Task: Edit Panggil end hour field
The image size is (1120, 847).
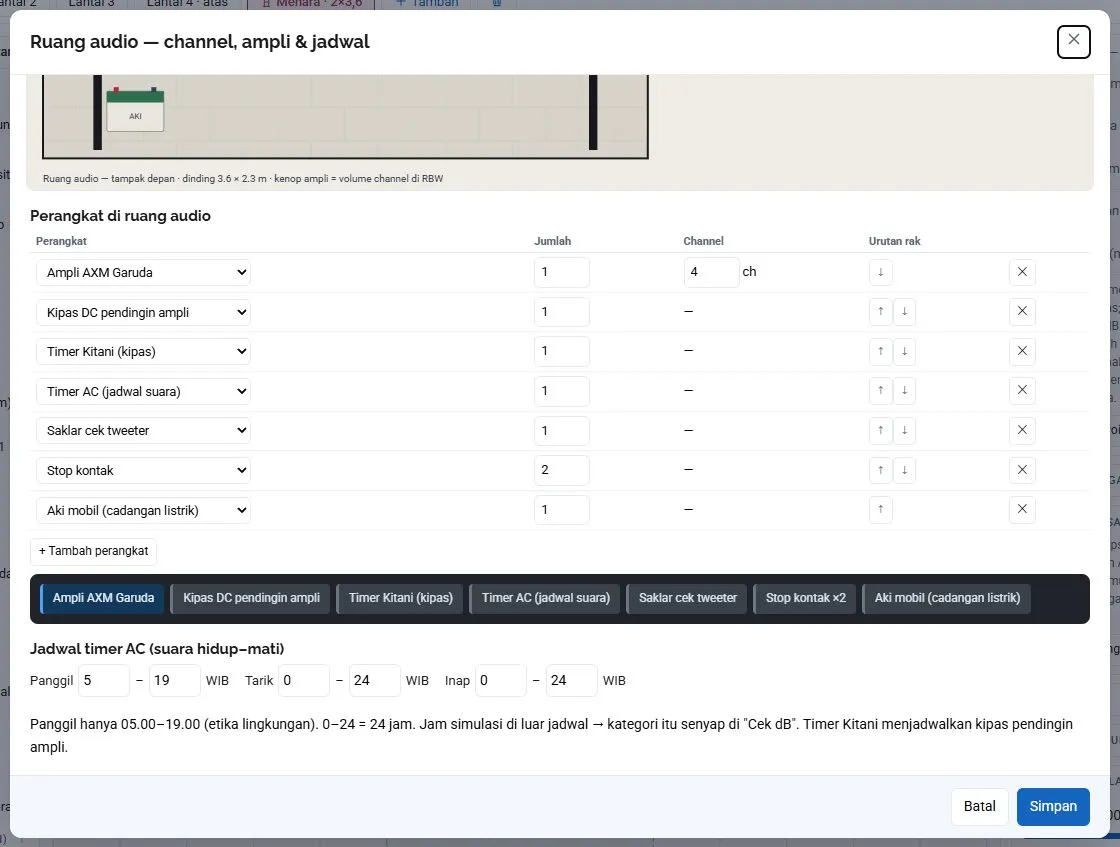Action: [174, 681]
